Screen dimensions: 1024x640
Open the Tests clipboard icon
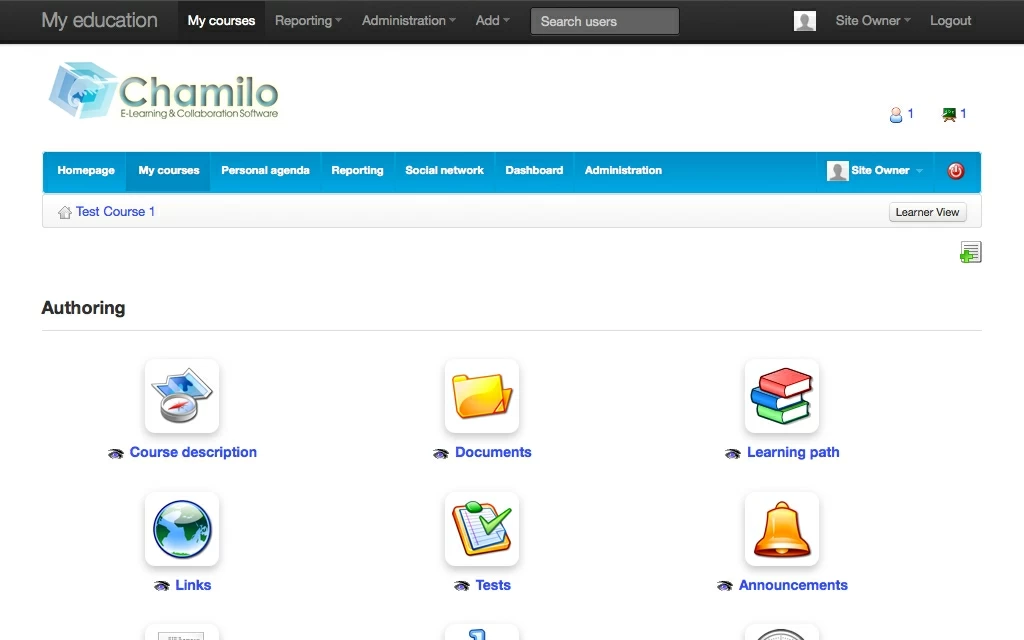click(482, 529)
